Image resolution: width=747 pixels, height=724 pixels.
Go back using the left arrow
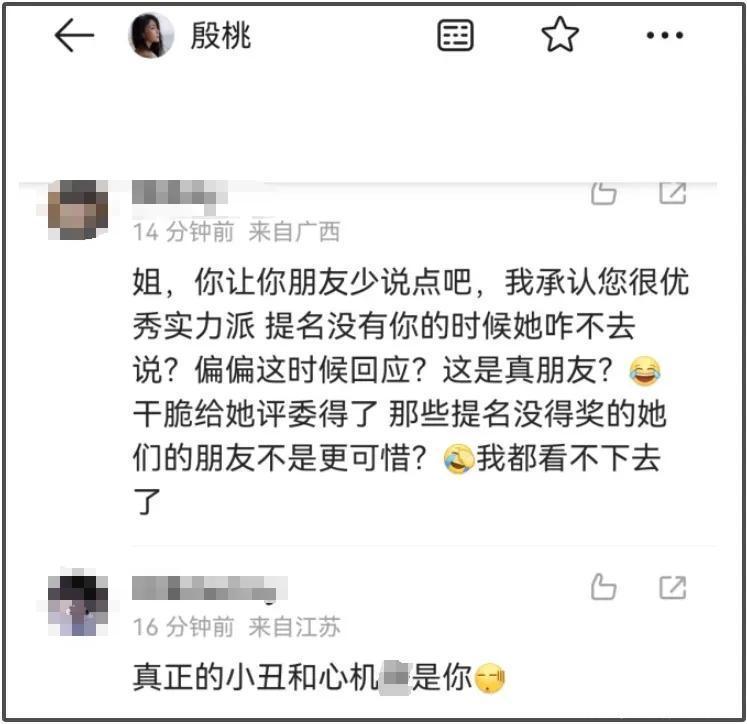coord(74,35)
